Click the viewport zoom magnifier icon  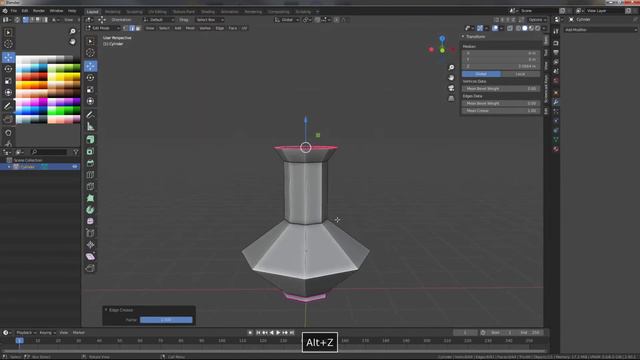tap(451, 67)
